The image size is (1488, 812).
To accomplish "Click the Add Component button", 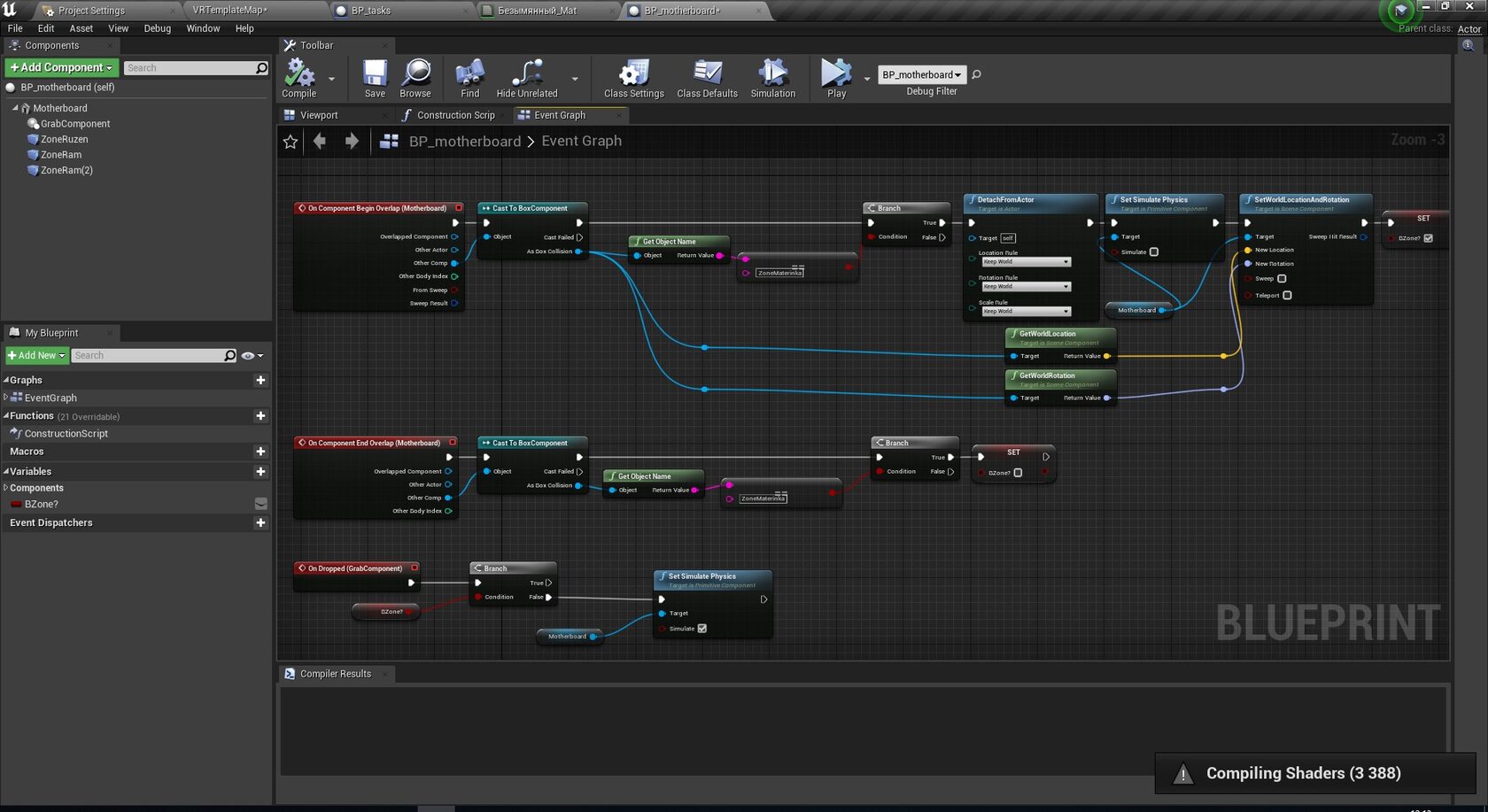I will [61, 67].
